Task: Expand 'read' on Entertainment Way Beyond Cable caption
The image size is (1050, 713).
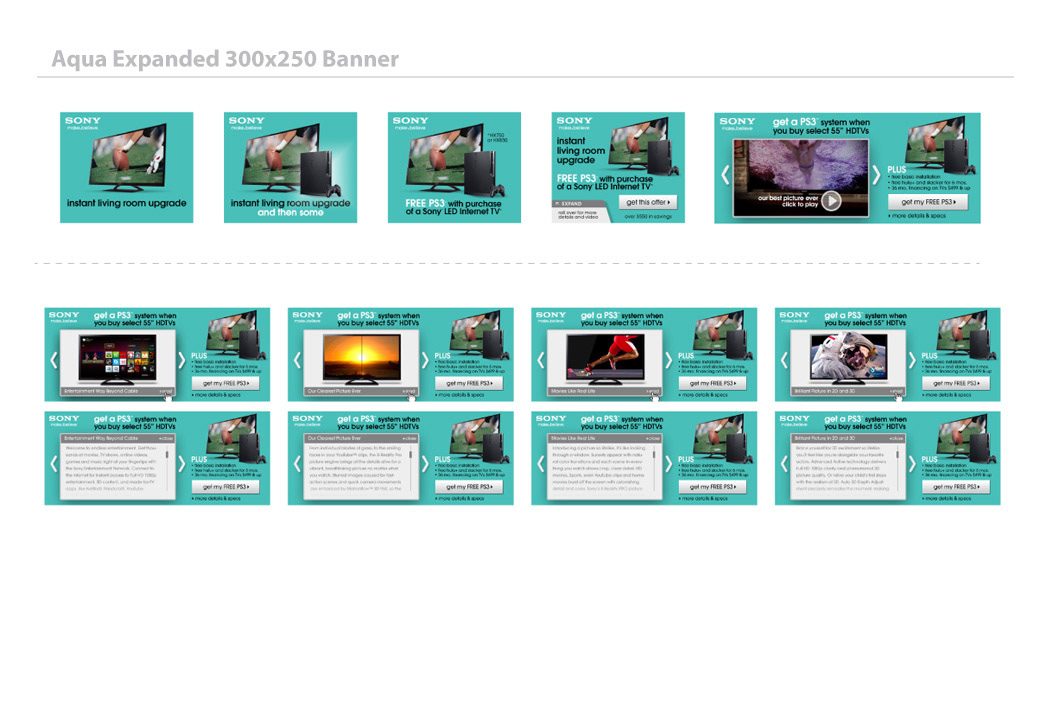Action: pos(165,391)
